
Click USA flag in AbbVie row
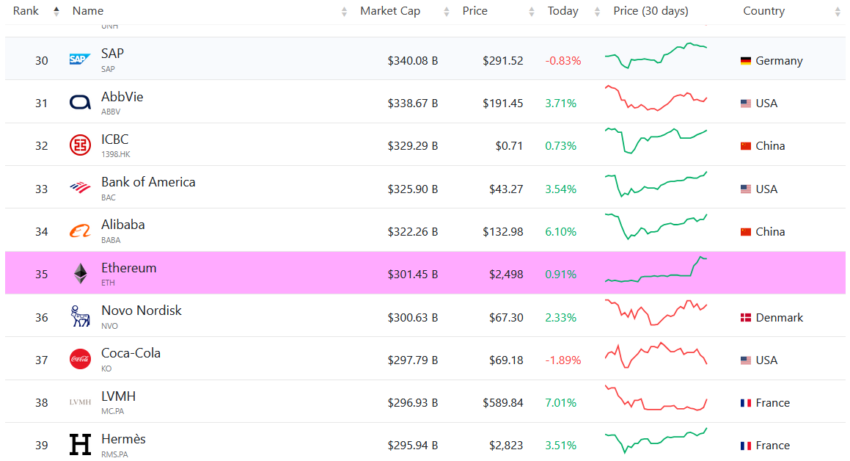(746, 103)
